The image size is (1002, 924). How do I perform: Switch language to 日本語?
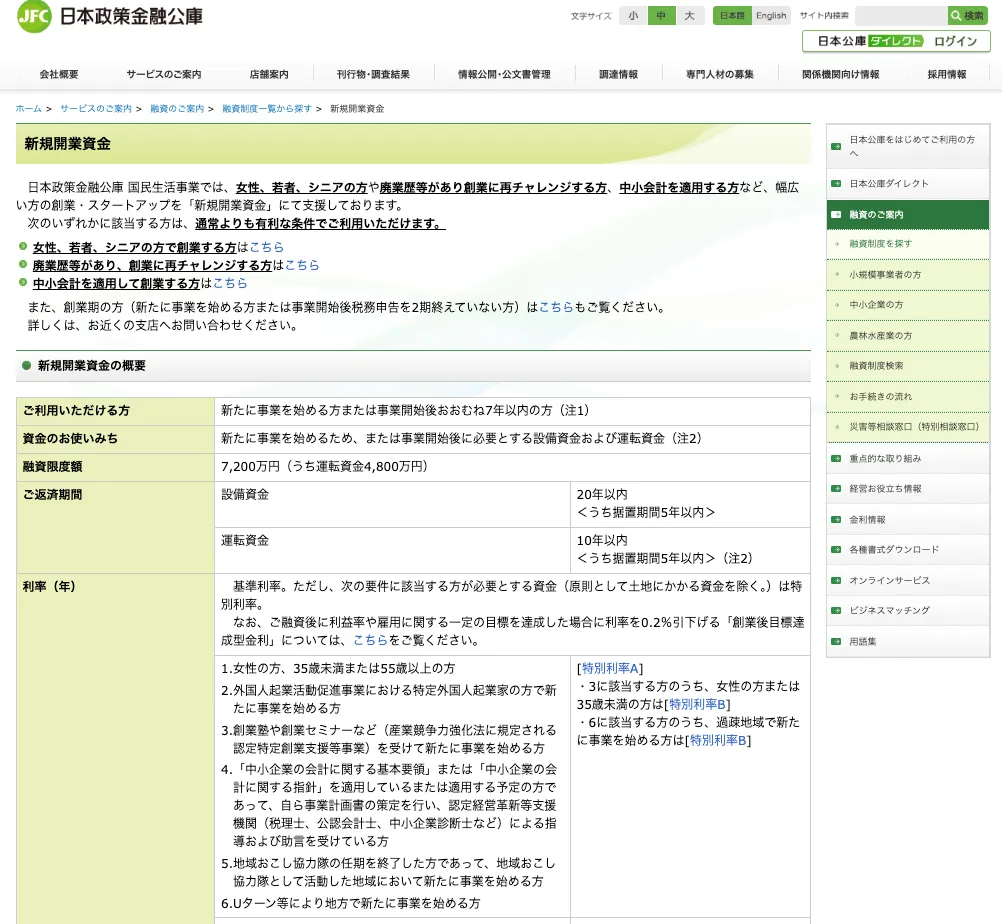(x=732, y=16)
